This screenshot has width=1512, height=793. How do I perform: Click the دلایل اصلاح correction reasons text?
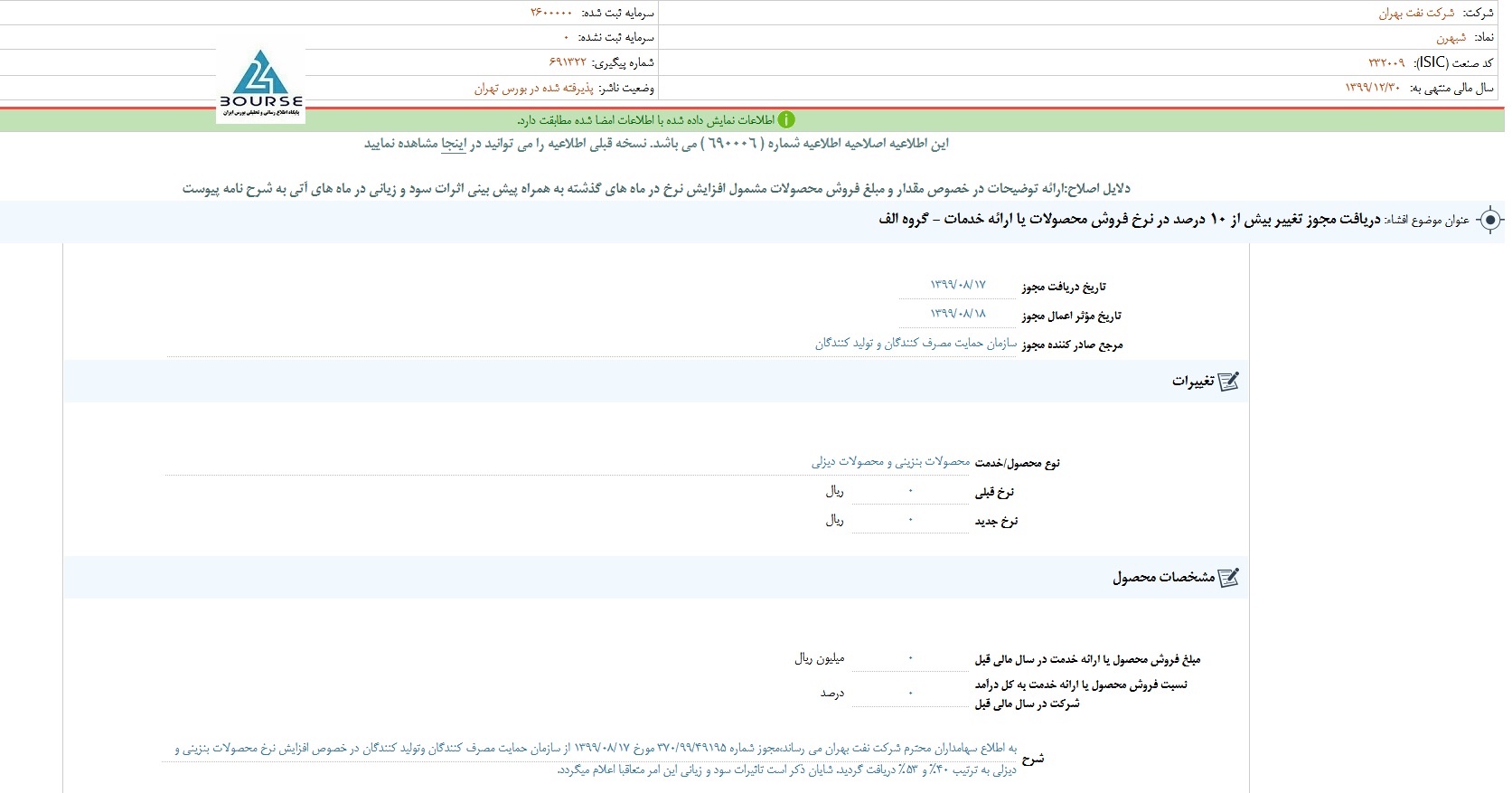[656, 189]
